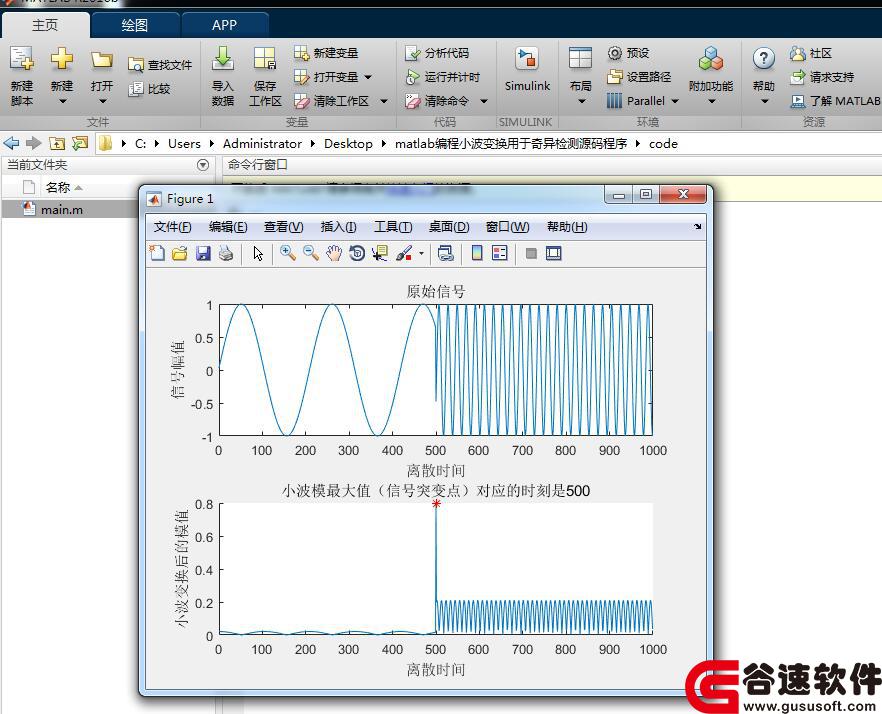Click the 导入数据 (Import Data) icon
Image resolution: width=882 pixels, height=714 pixels.
tap(223, 59)
